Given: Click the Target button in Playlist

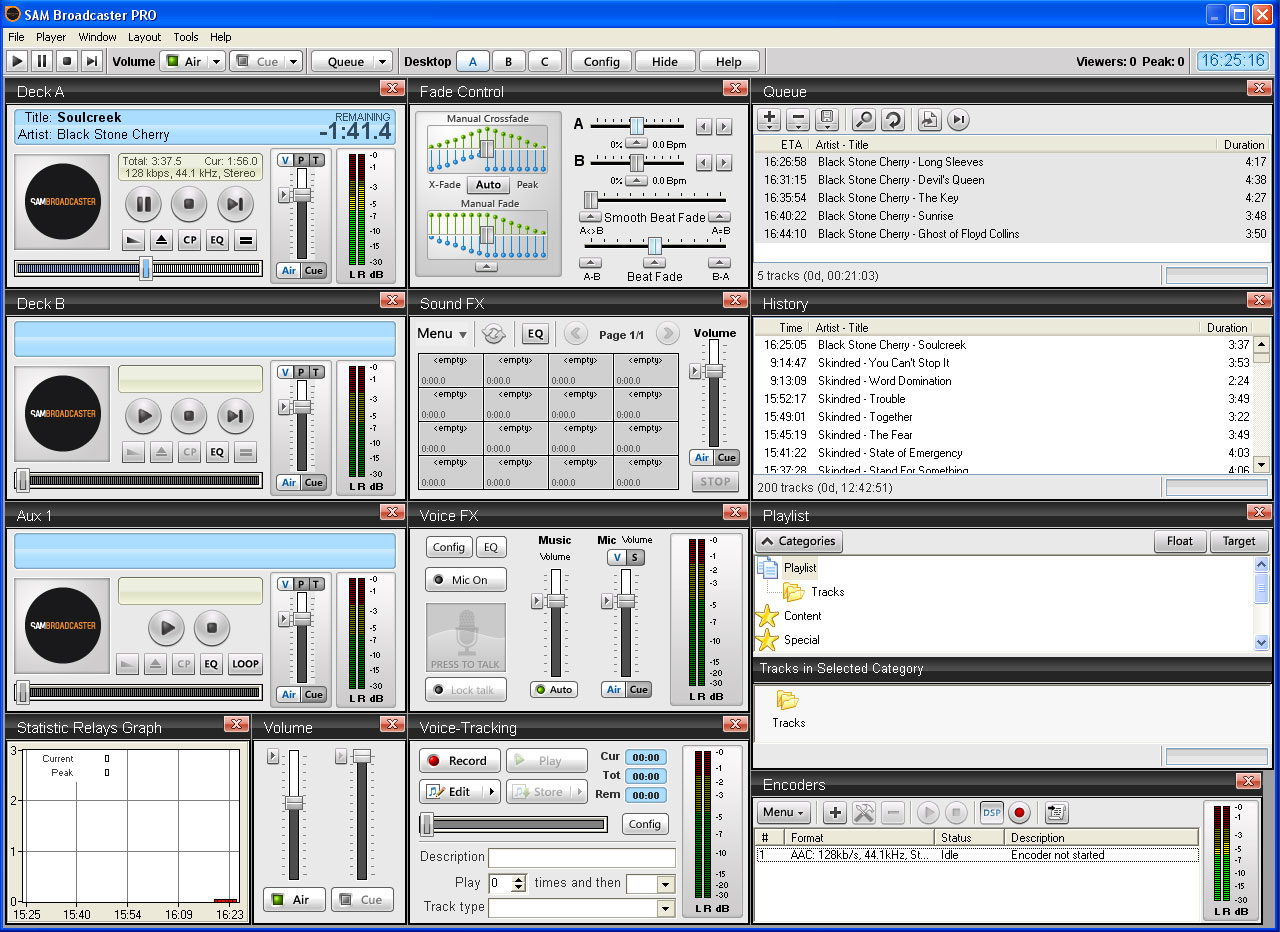Looking at the screenshot, I should pos(1239,541).
